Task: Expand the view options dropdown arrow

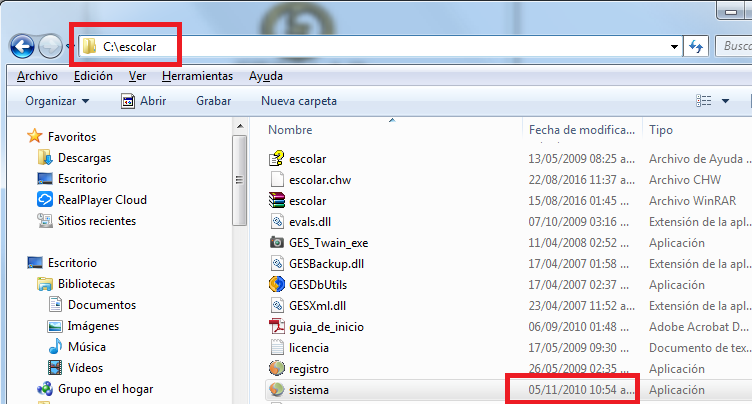Action: point(725,101)
